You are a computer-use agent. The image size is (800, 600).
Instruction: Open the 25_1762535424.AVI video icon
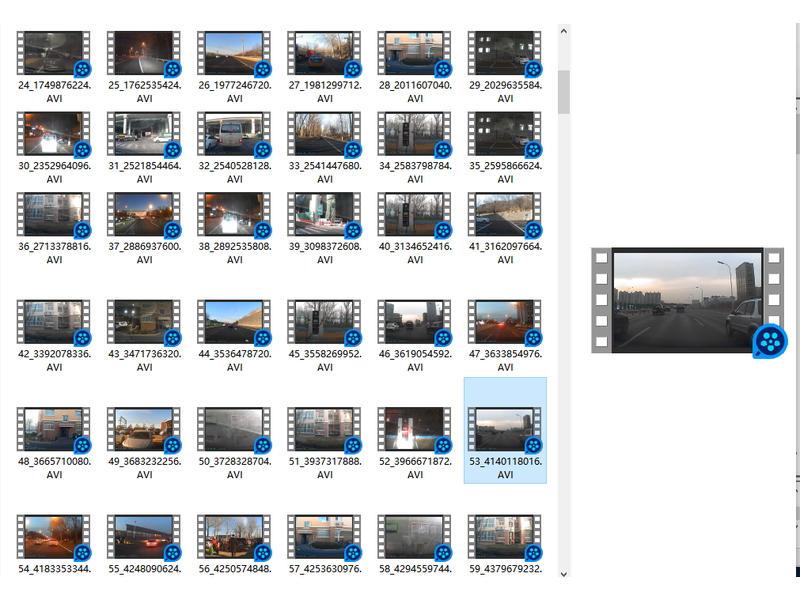coord(144,53)
